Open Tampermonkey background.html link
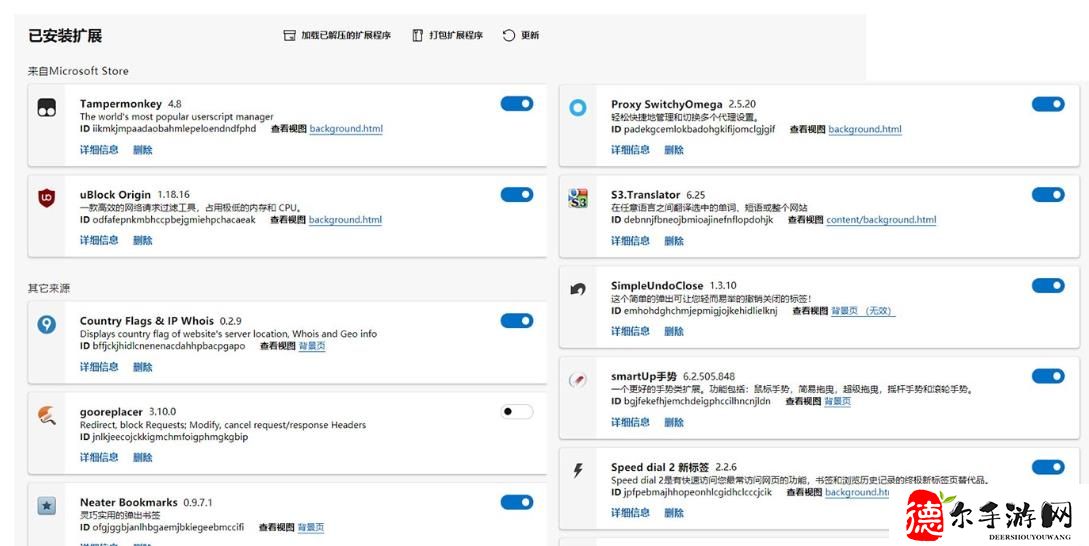This screenshot has height=546, width=1089. (x=346, y=129)
